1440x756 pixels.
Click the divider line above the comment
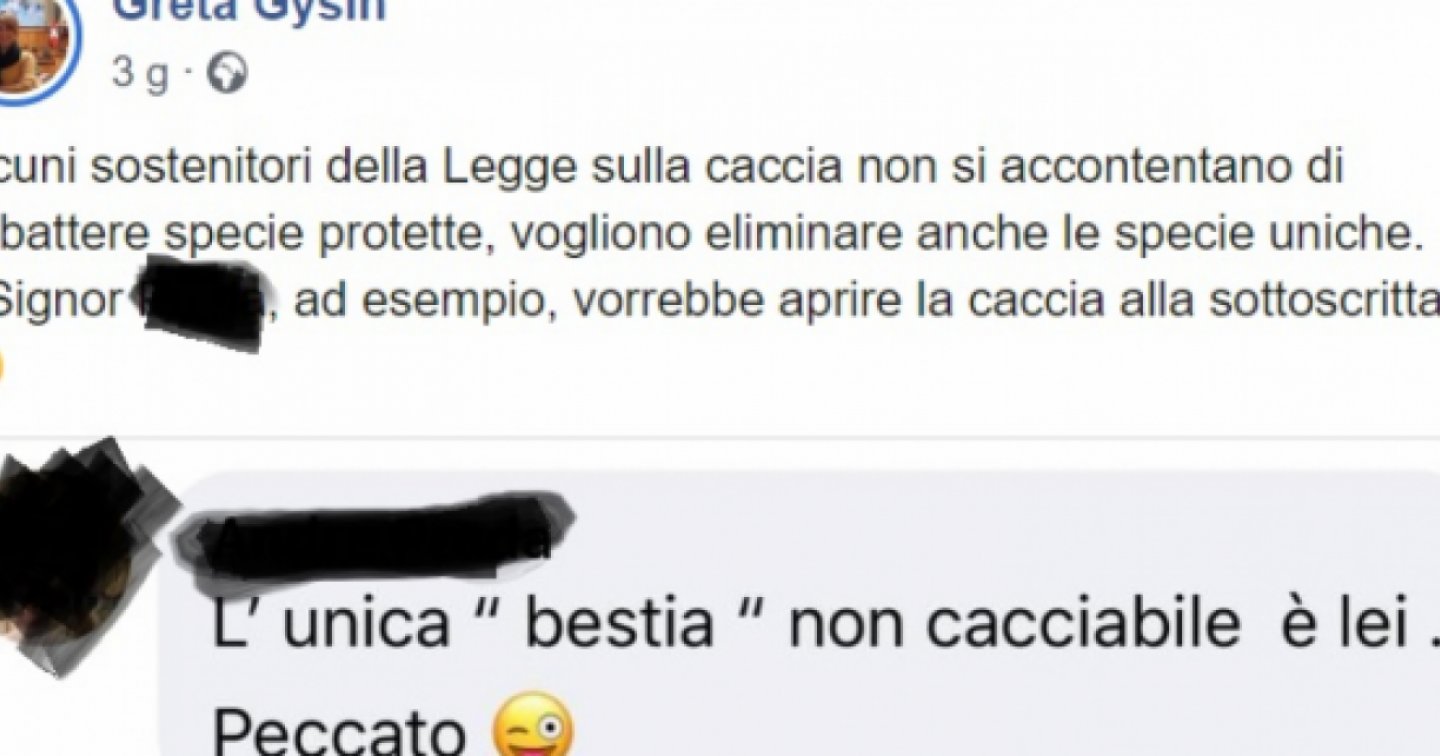720,436
